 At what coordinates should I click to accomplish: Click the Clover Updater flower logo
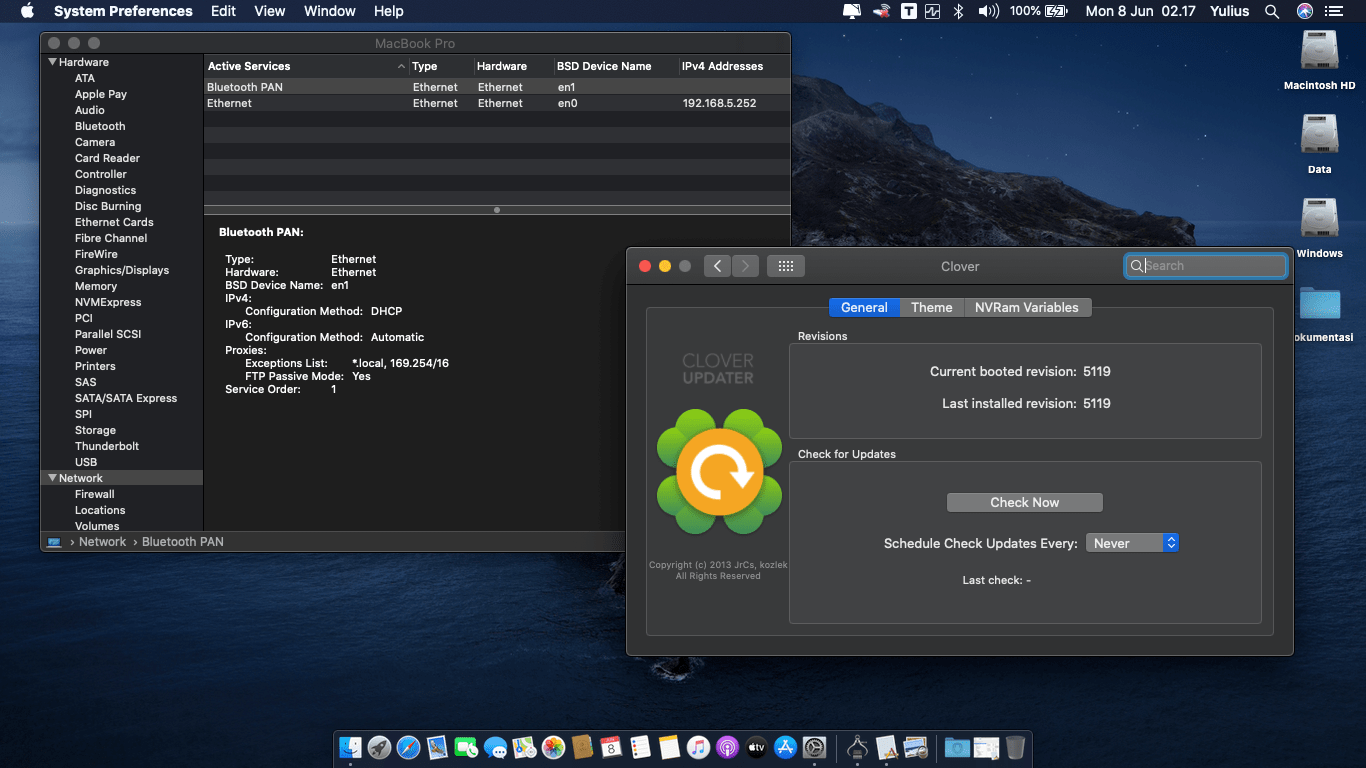(718, 470)
